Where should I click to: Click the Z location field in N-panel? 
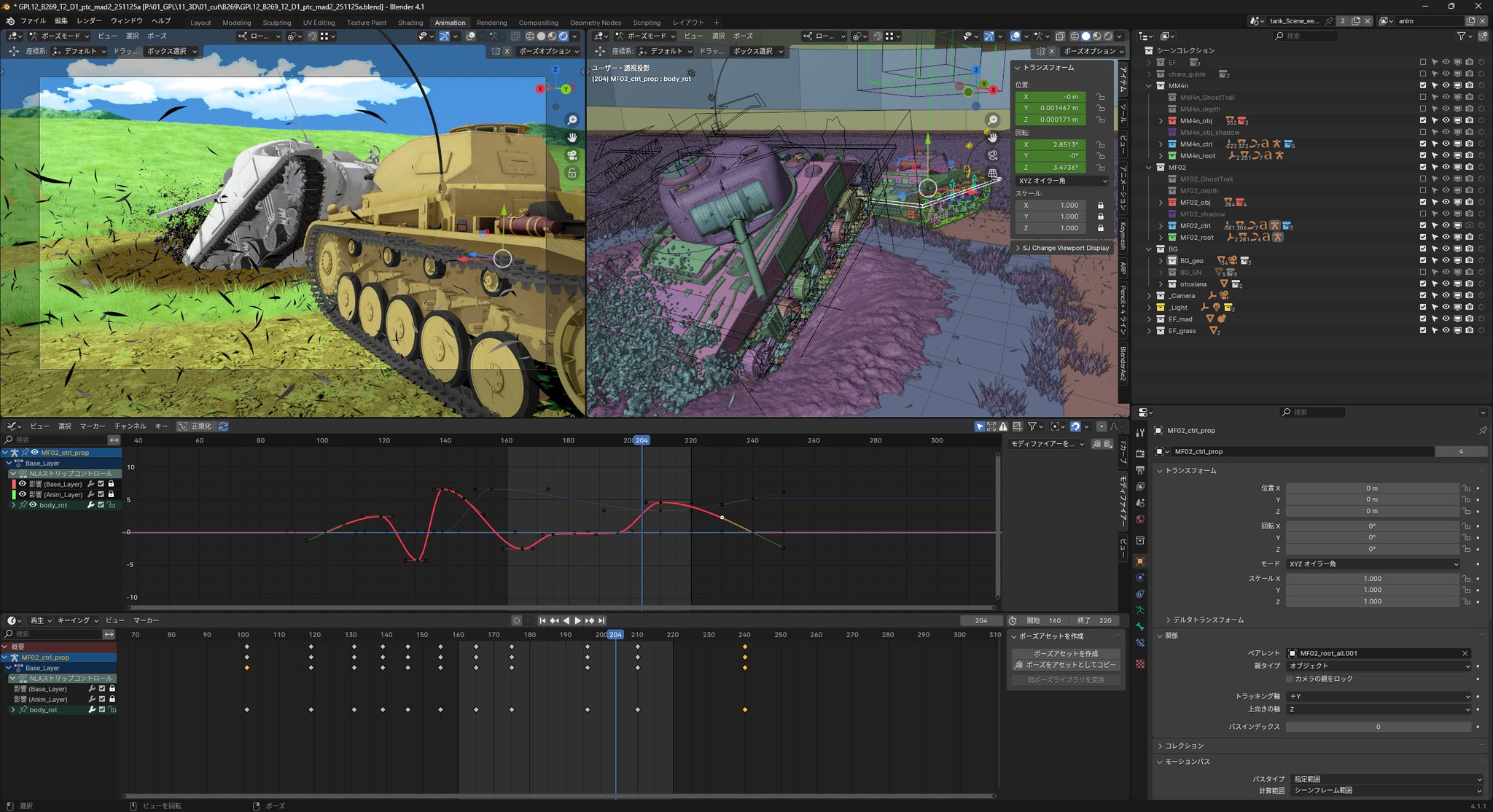click(x=1050, y=120)
